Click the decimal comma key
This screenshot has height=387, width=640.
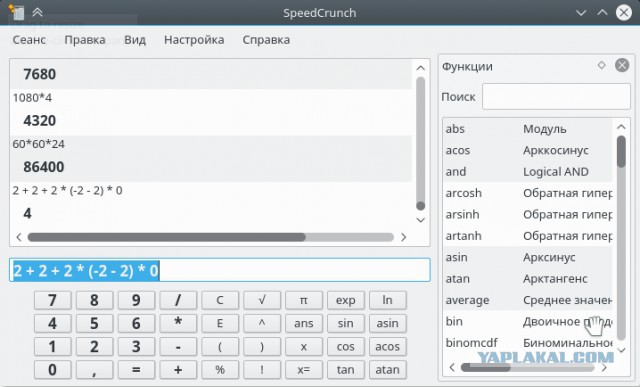(x=94, y=370)
